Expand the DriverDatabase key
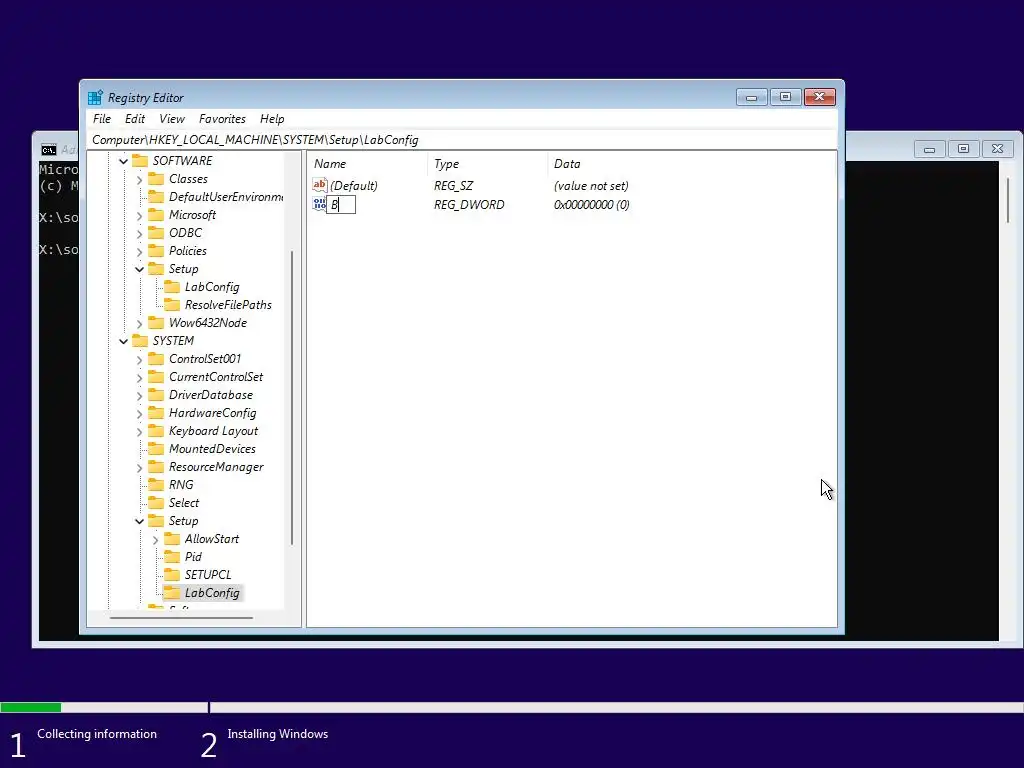This screenshot has width=1024, height=768. (x=139, y=395)
